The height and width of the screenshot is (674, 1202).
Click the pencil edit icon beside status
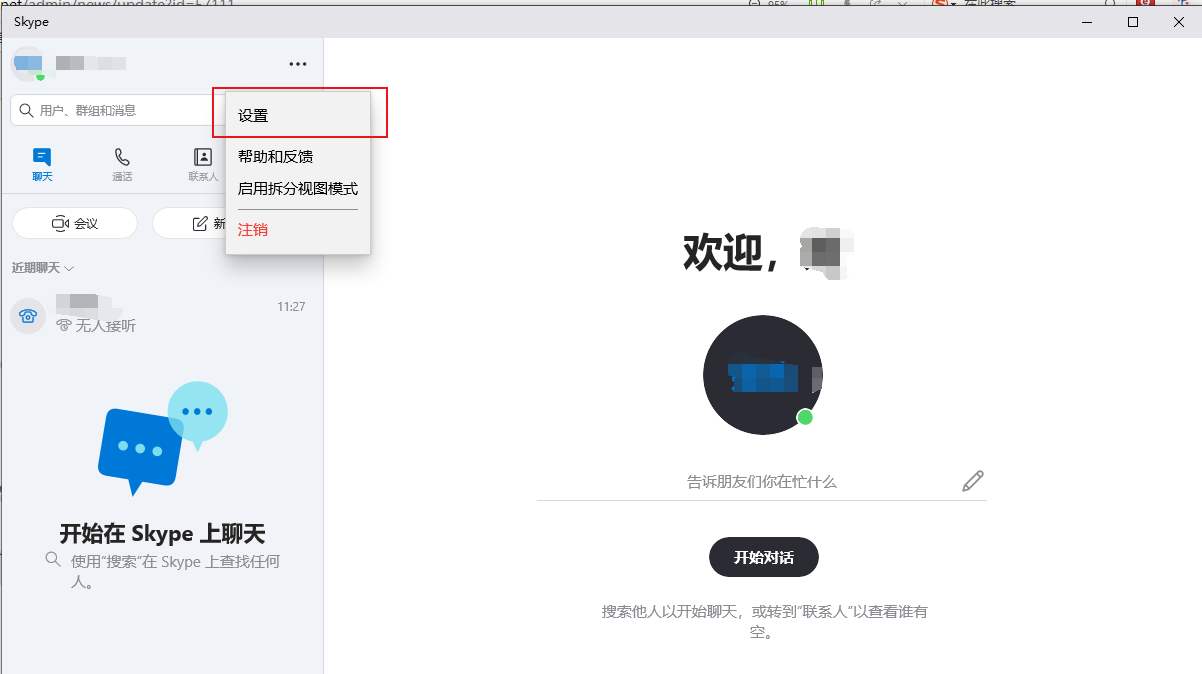pyautogui.click(x=973, y=481)
